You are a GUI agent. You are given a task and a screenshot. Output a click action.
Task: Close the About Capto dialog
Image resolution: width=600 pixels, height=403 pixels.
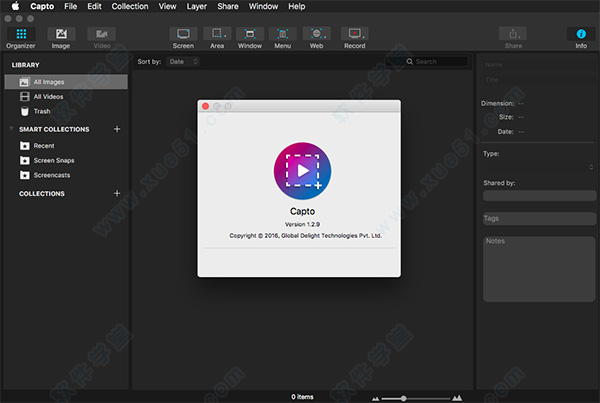(205, 106)
